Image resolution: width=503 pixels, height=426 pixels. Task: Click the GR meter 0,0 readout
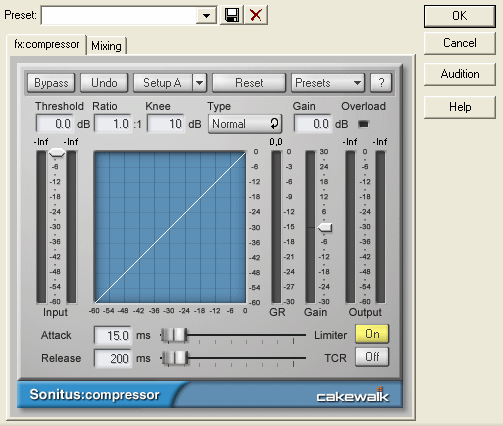coord(276,142)
